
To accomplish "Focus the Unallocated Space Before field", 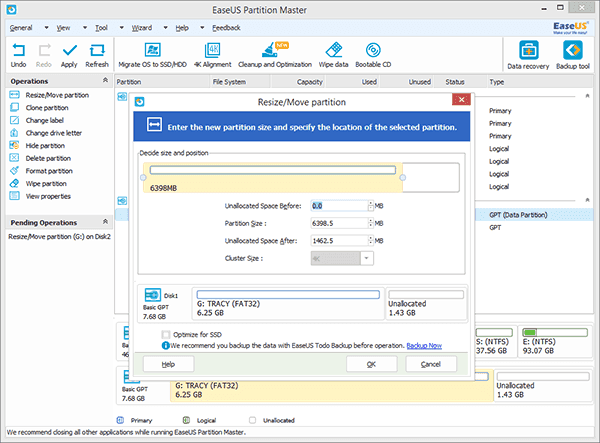I will (x=339, y=206).
